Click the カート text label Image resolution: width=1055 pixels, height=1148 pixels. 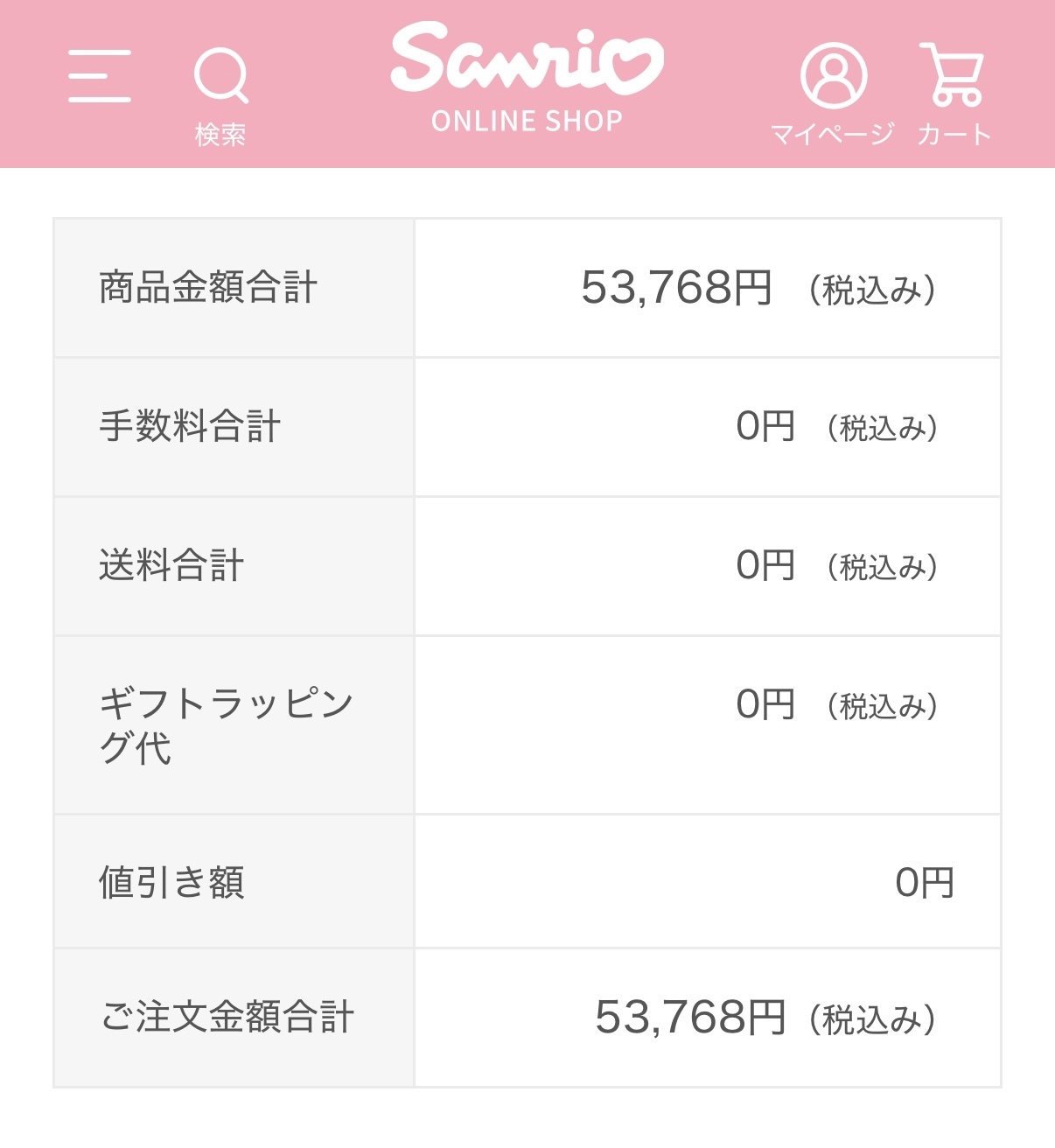954,134
